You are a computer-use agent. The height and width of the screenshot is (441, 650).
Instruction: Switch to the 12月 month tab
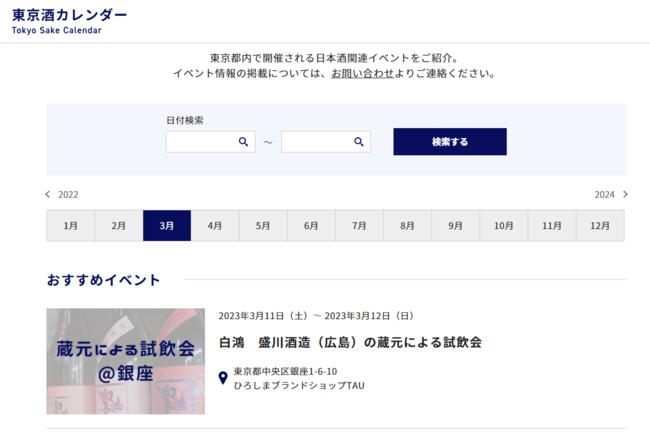[x=600, y=226]
